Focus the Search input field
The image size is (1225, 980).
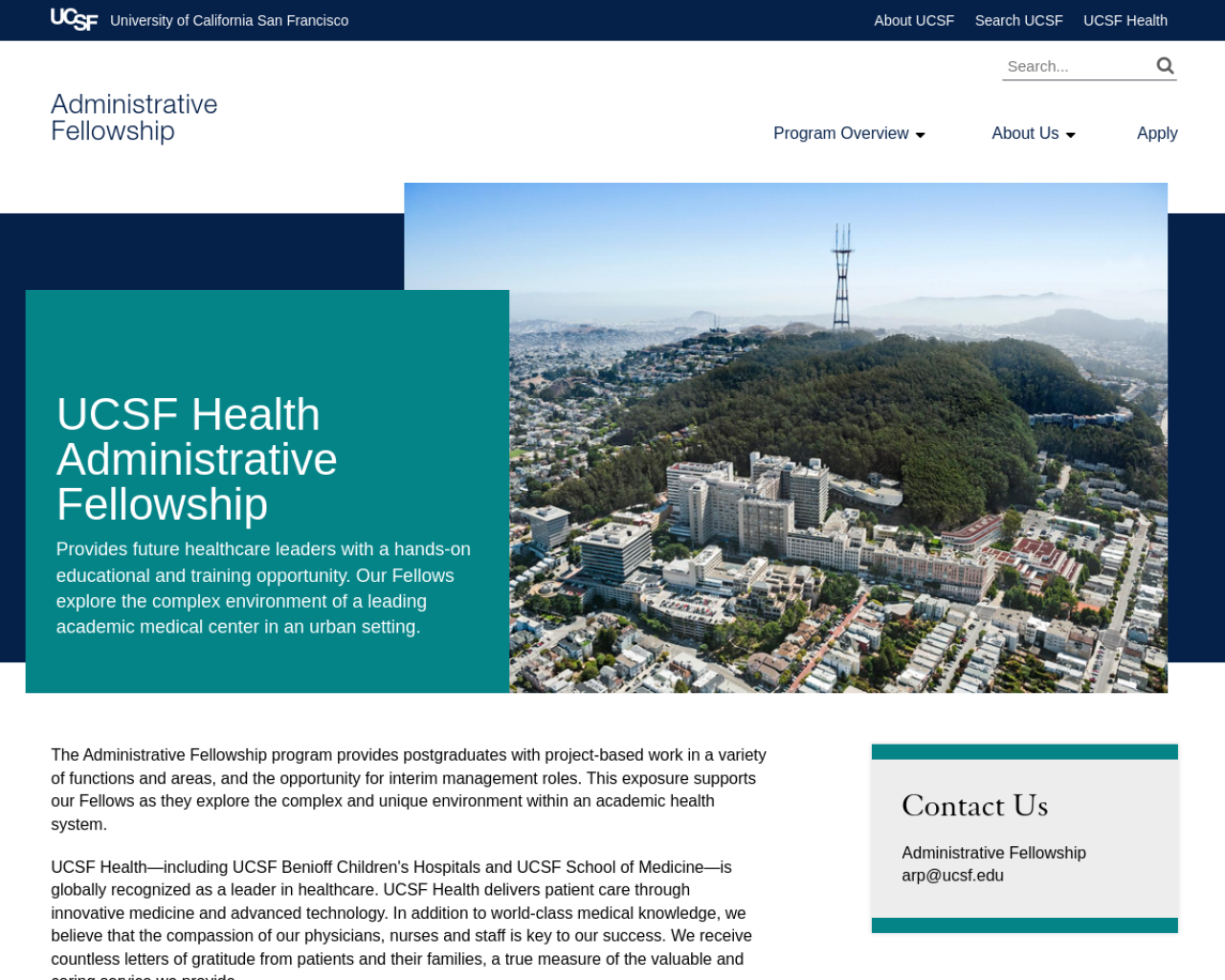point(1078,66)
